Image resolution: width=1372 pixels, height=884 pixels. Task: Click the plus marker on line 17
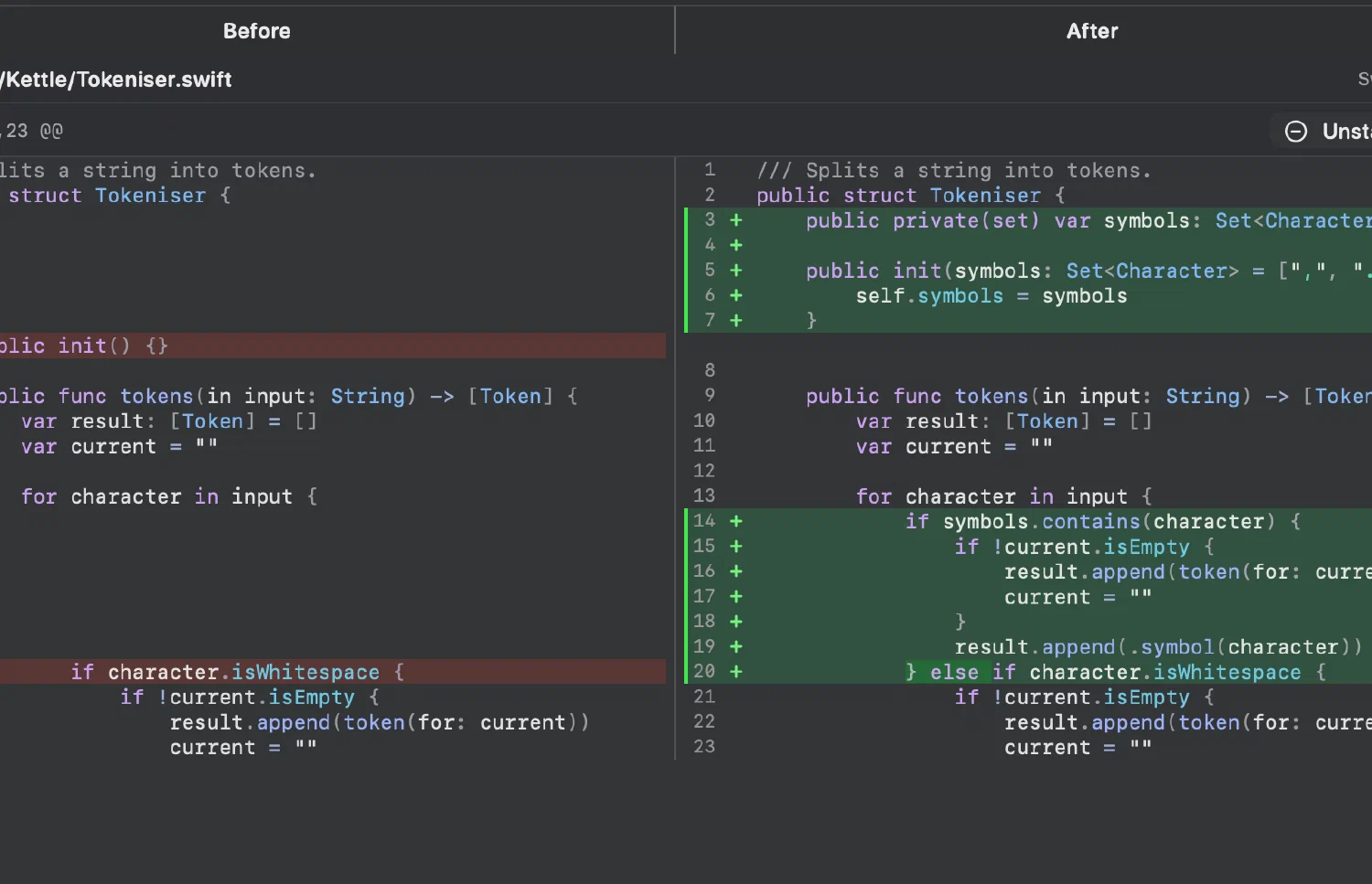(x=736, y=597)
